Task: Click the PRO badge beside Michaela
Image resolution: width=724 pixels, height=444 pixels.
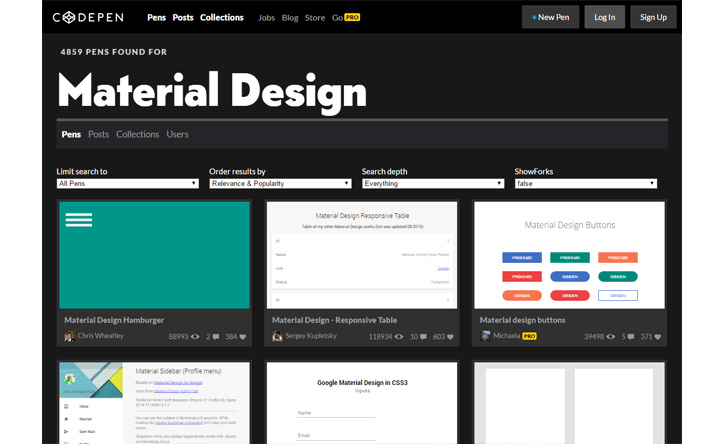Action: click(529, 336)
